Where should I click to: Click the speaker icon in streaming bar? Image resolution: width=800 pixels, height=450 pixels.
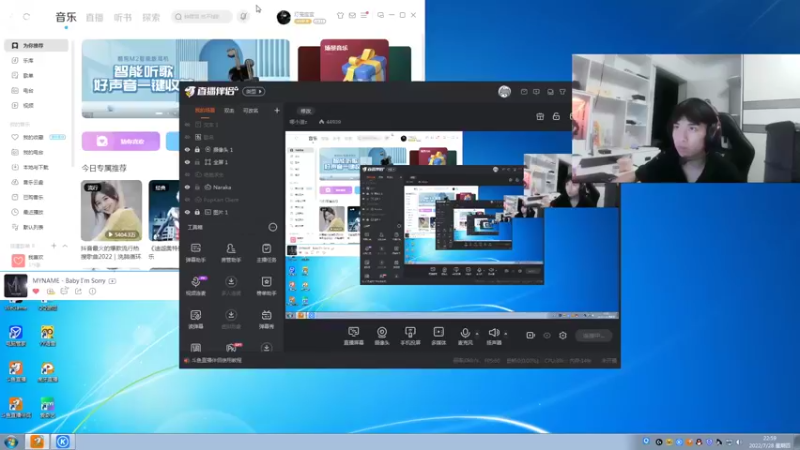tap(493, 333)
